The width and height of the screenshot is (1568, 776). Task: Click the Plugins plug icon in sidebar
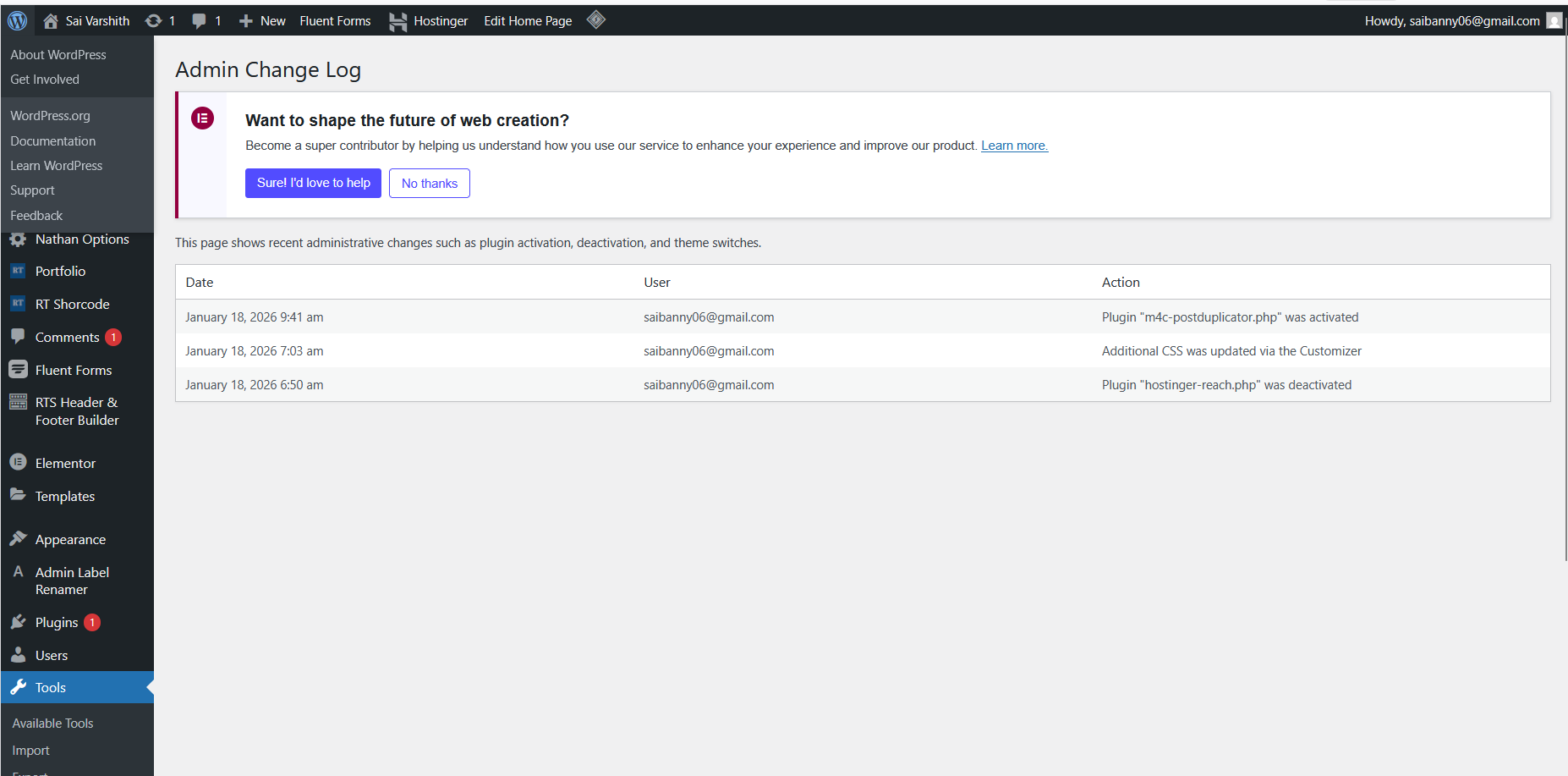coord(18,622)
